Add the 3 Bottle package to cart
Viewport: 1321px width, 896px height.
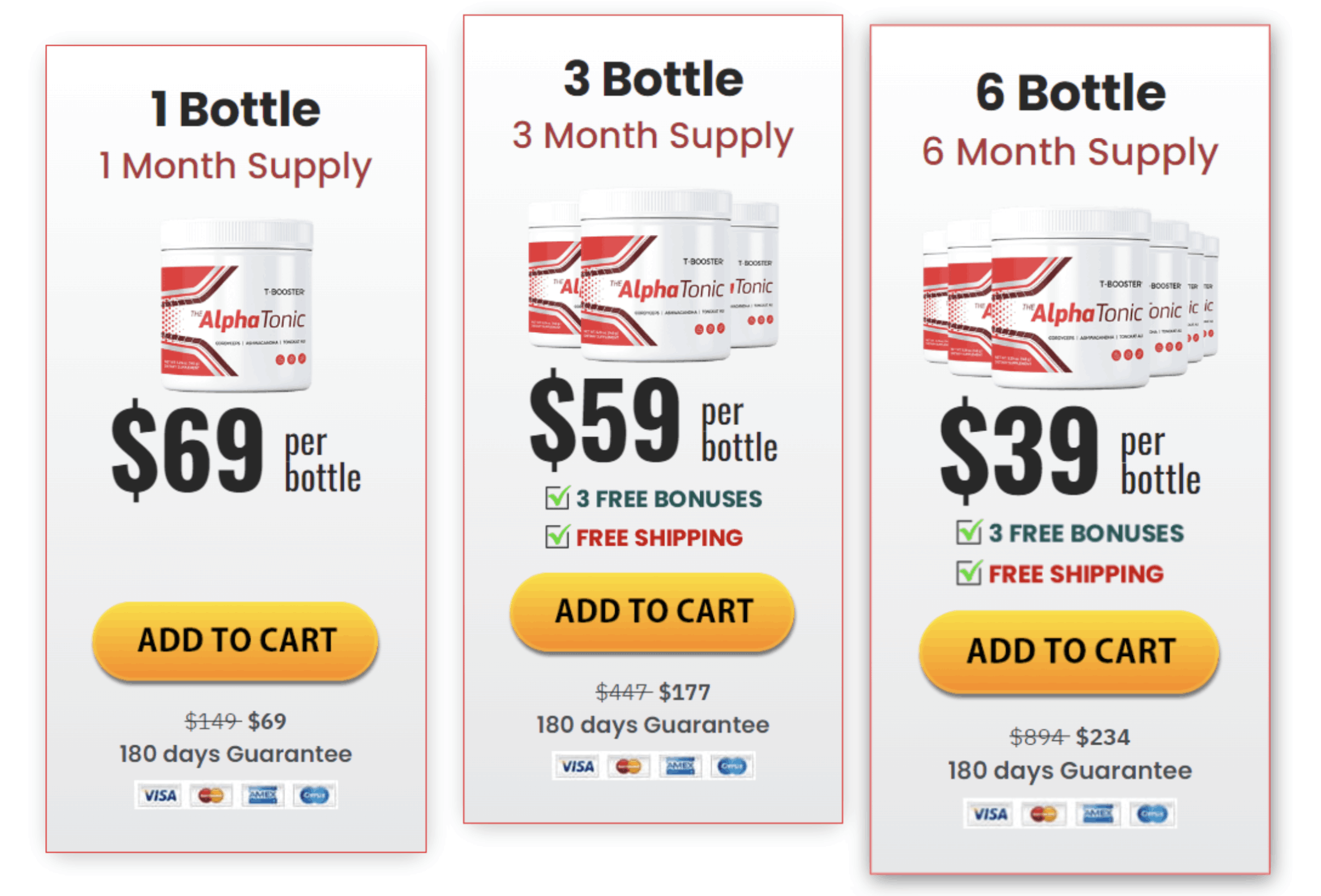point(652,612)
